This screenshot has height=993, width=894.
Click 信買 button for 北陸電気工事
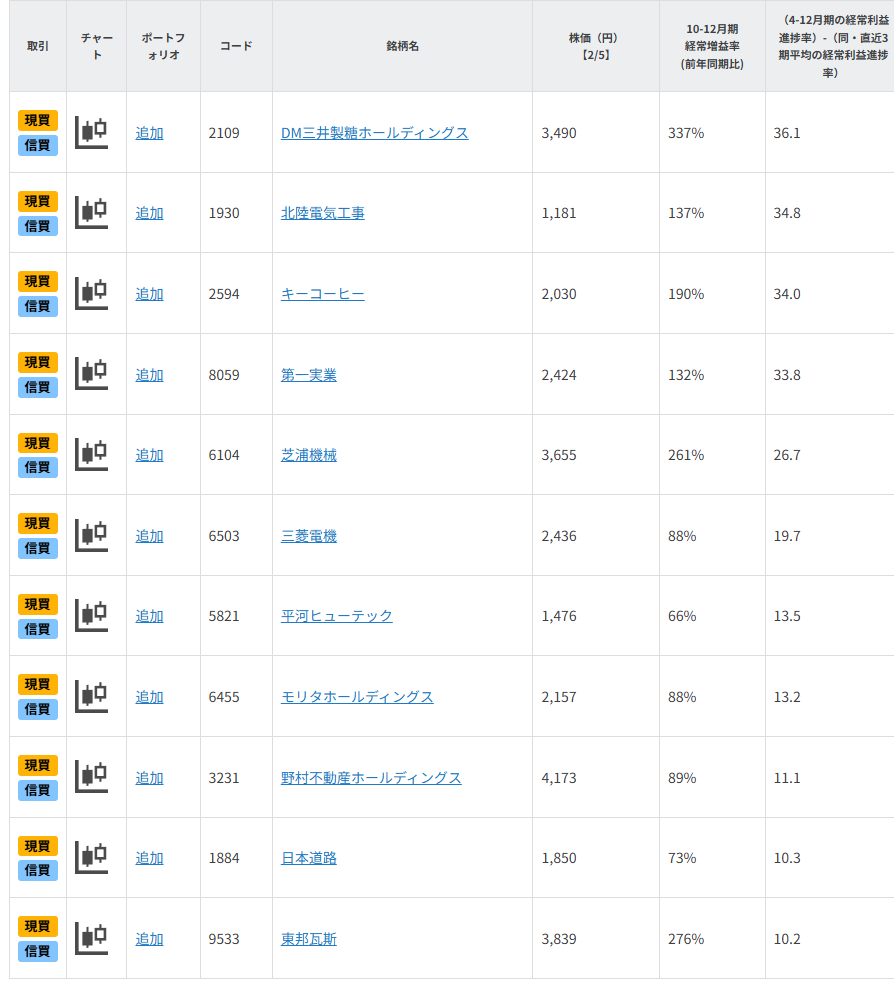(38, 226)
